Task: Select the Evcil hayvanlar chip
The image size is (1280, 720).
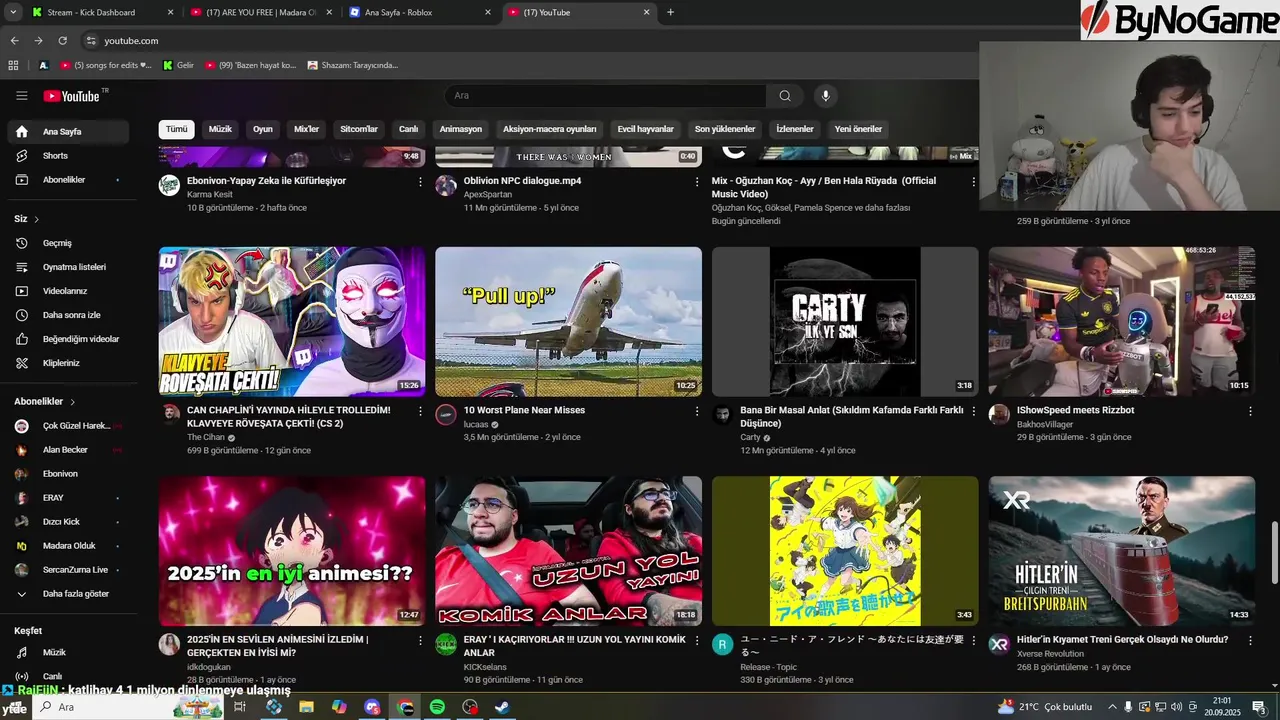Action: (x=645, y=129)
